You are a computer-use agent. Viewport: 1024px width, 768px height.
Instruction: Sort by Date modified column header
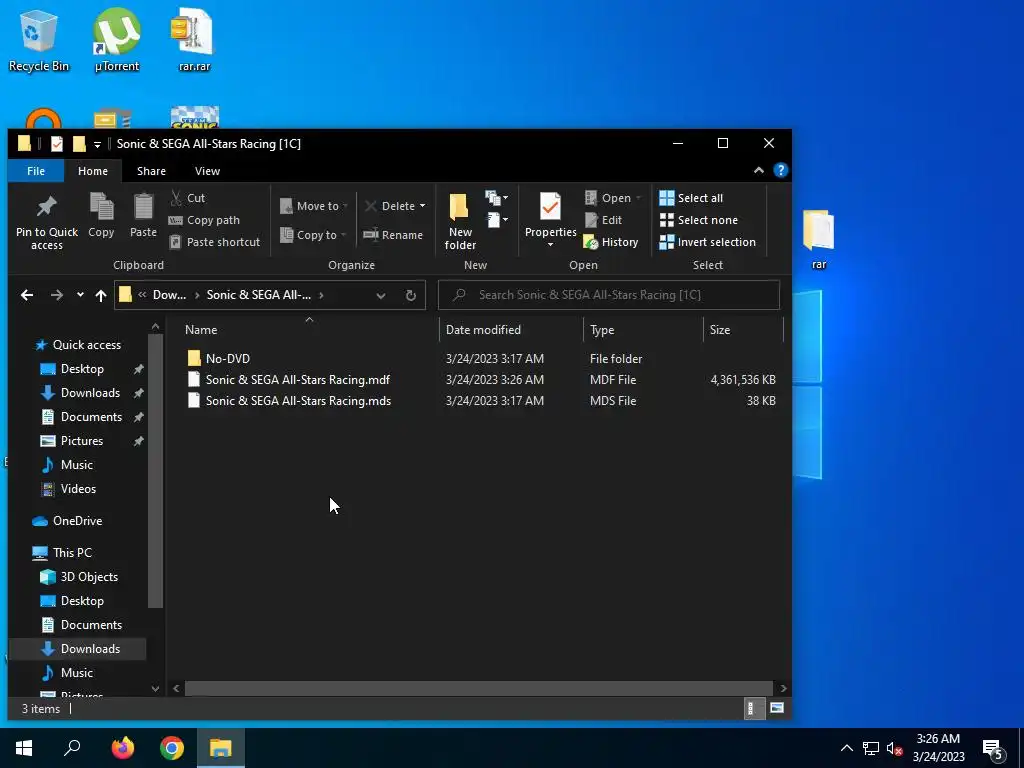511,330
